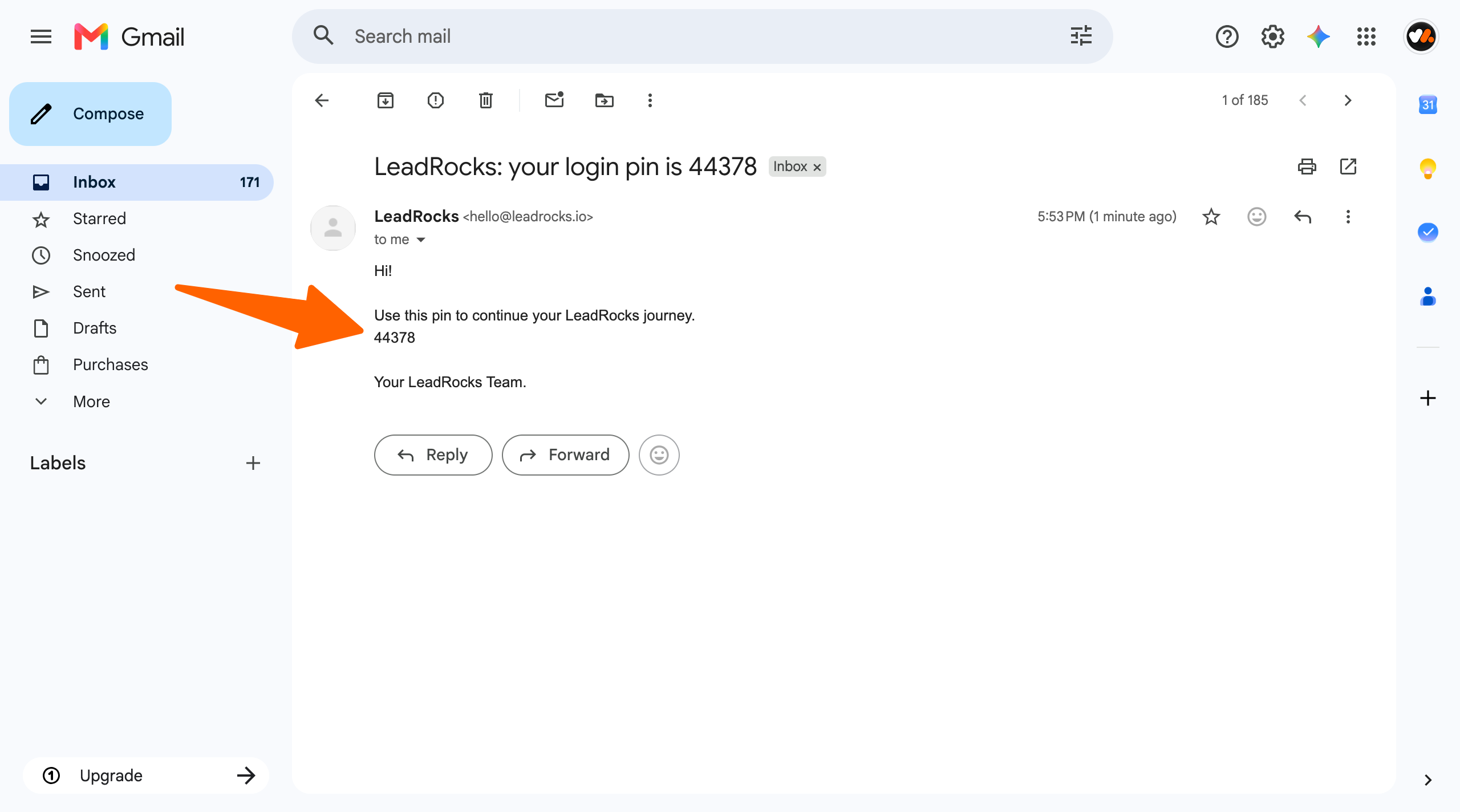The height and width of the screenshot is (812, 1460).
Task: Create a new label plus icon
Action: [253, 463]
